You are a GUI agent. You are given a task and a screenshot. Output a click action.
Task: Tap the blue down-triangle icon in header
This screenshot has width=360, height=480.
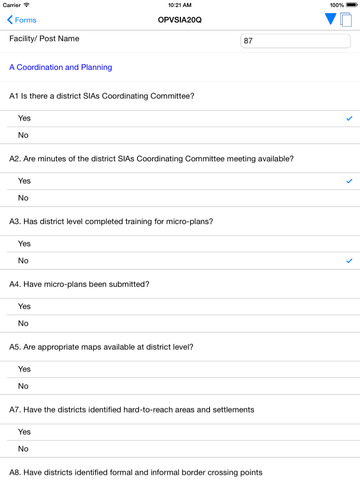tap(330, 19)
